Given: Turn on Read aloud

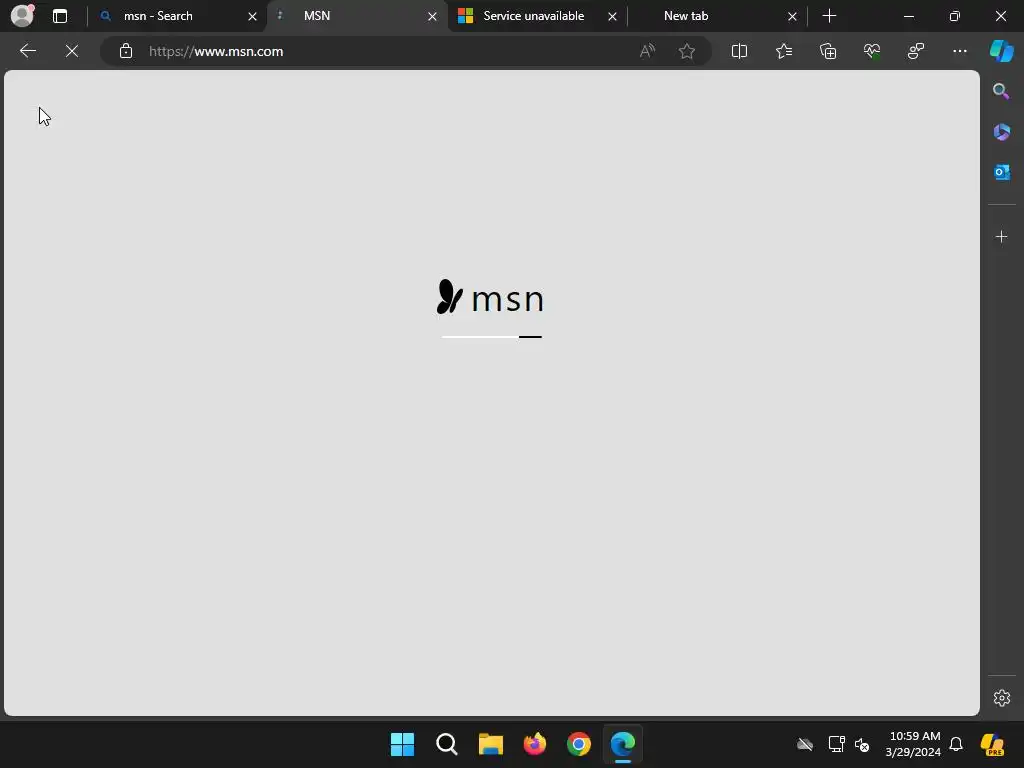Looking at the screenshot, I should [x=647, y=51].
